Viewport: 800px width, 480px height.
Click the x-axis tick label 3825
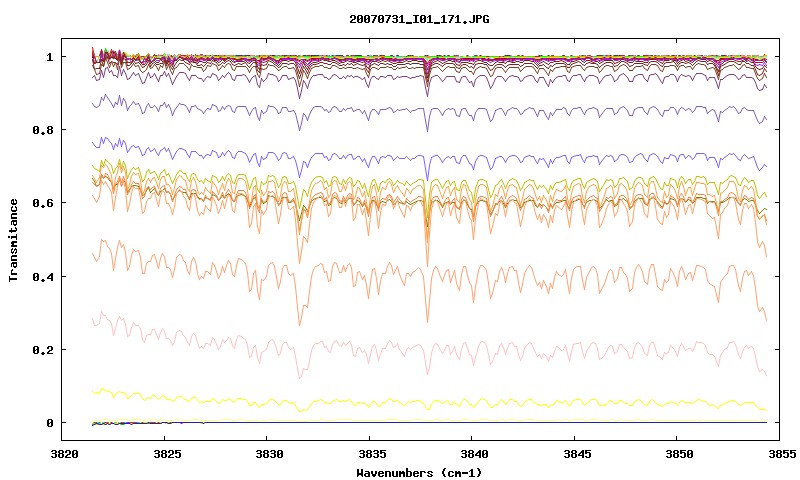point(167,454)
